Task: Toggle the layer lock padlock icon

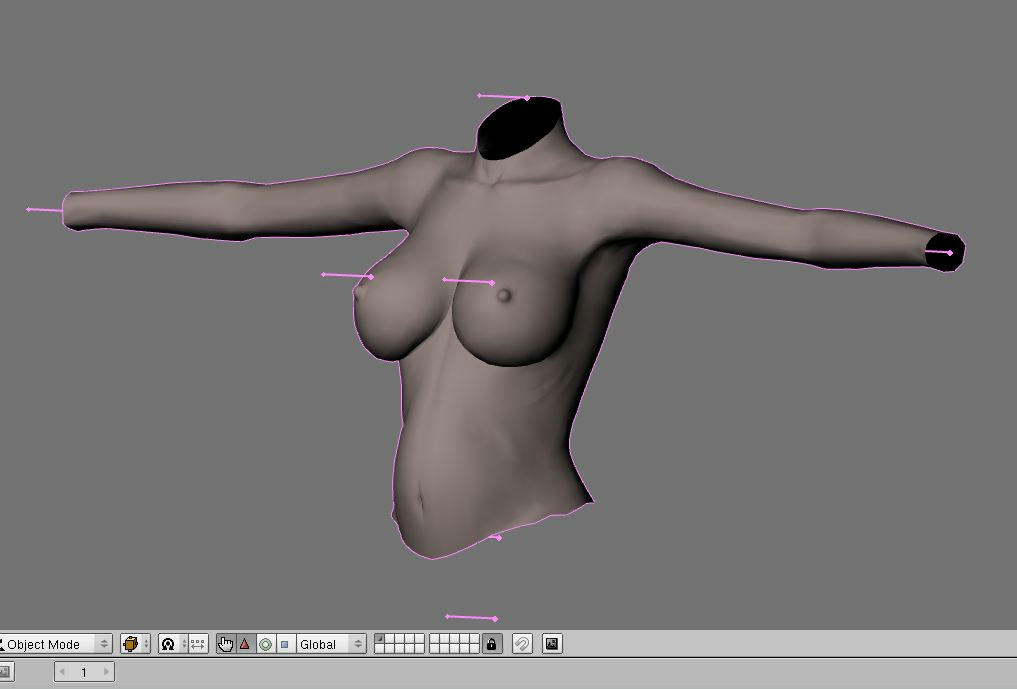Action: click(x=491, y=644)
